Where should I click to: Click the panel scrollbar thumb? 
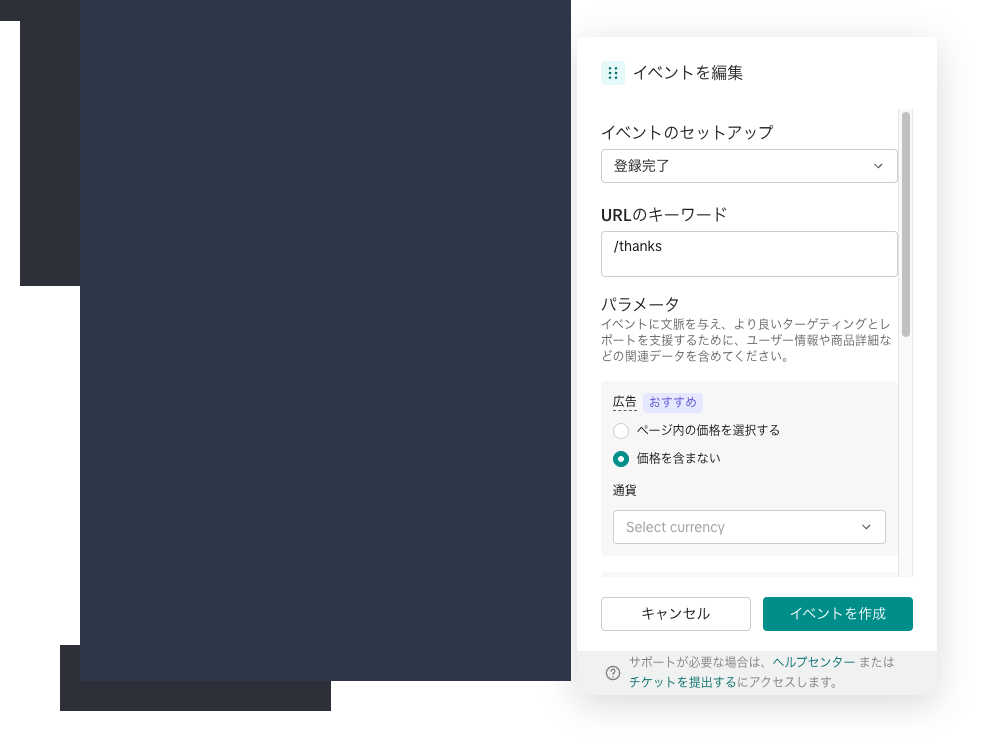pyautogui.click(x=905, y=220)
